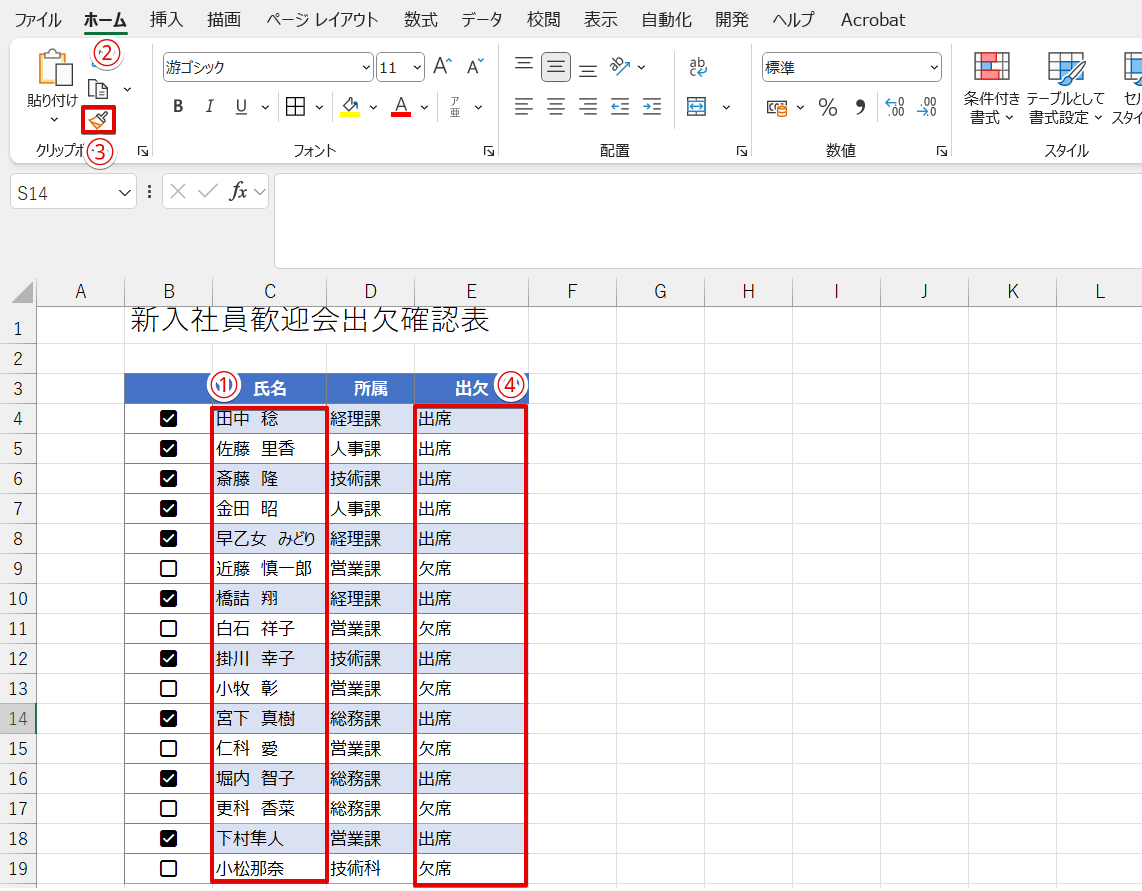The width and height of the screenshot is (1142, 891).
Task: Click the 条件付き書式 button
Action: 992,90
